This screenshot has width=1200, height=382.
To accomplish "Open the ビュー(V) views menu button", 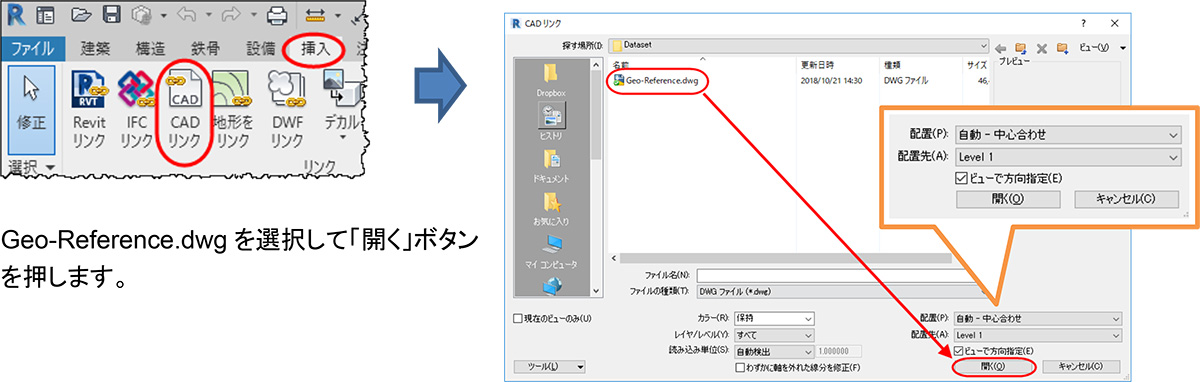I will [1103, 47].
